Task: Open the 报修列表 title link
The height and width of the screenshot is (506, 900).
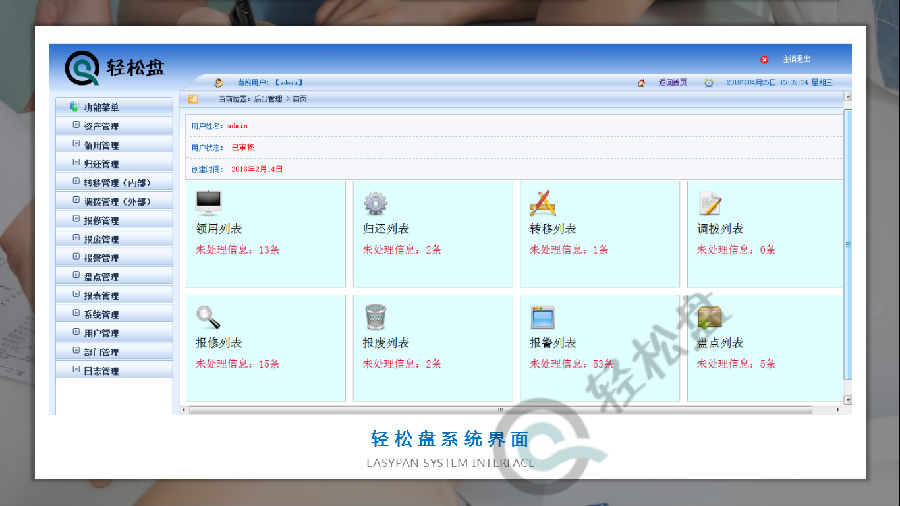Action: coord(219,342)
